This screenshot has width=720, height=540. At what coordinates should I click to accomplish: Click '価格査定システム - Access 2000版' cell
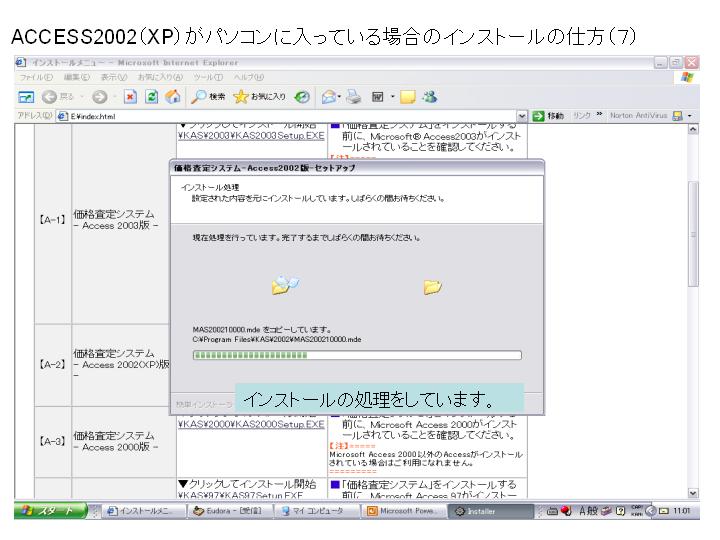(x=124, y=442)
